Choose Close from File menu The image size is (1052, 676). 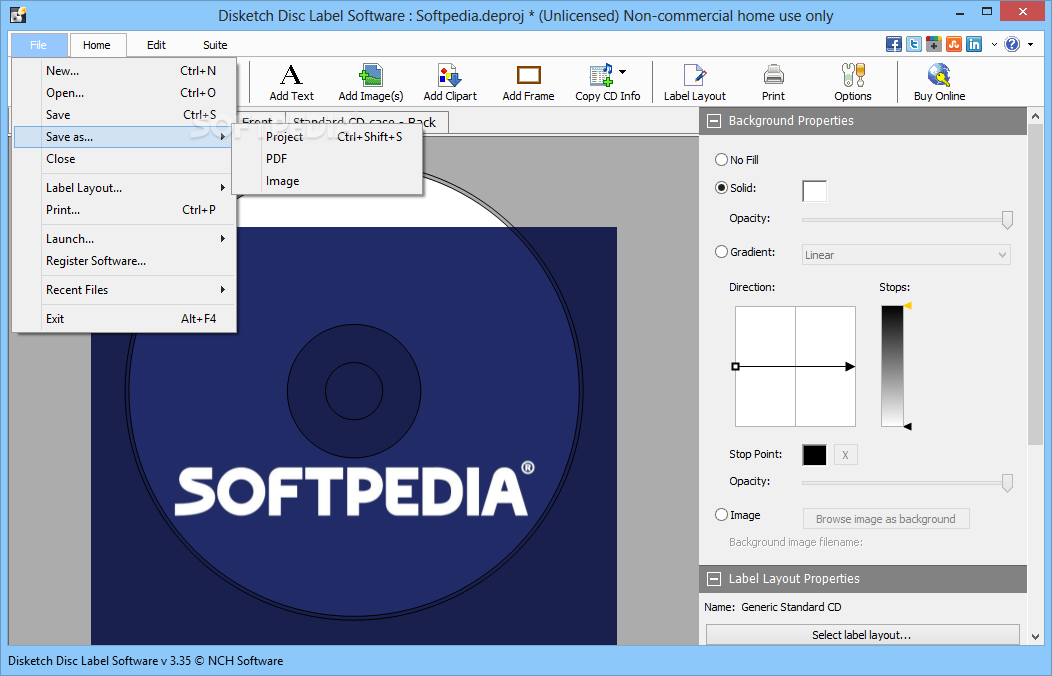point(125,159)
